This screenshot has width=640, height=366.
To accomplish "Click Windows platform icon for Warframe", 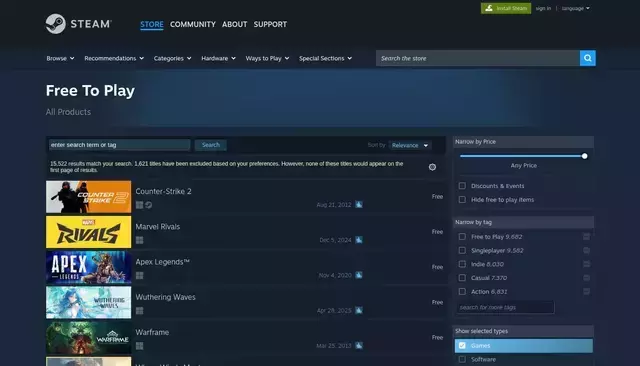I will [x=140, y=346].
